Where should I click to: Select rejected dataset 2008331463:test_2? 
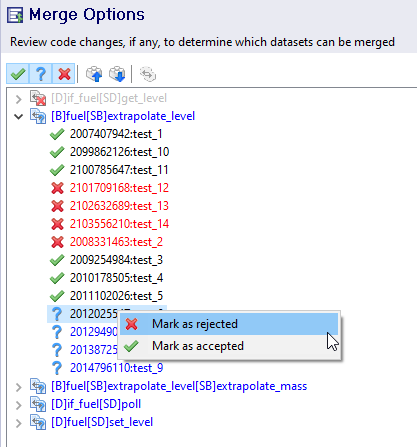pyautogui.click(x=116, y=242)
